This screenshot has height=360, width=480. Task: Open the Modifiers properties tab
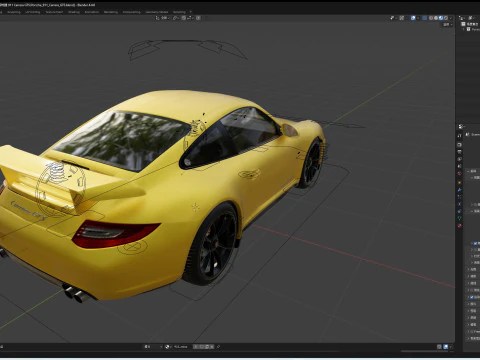[460, 190]
